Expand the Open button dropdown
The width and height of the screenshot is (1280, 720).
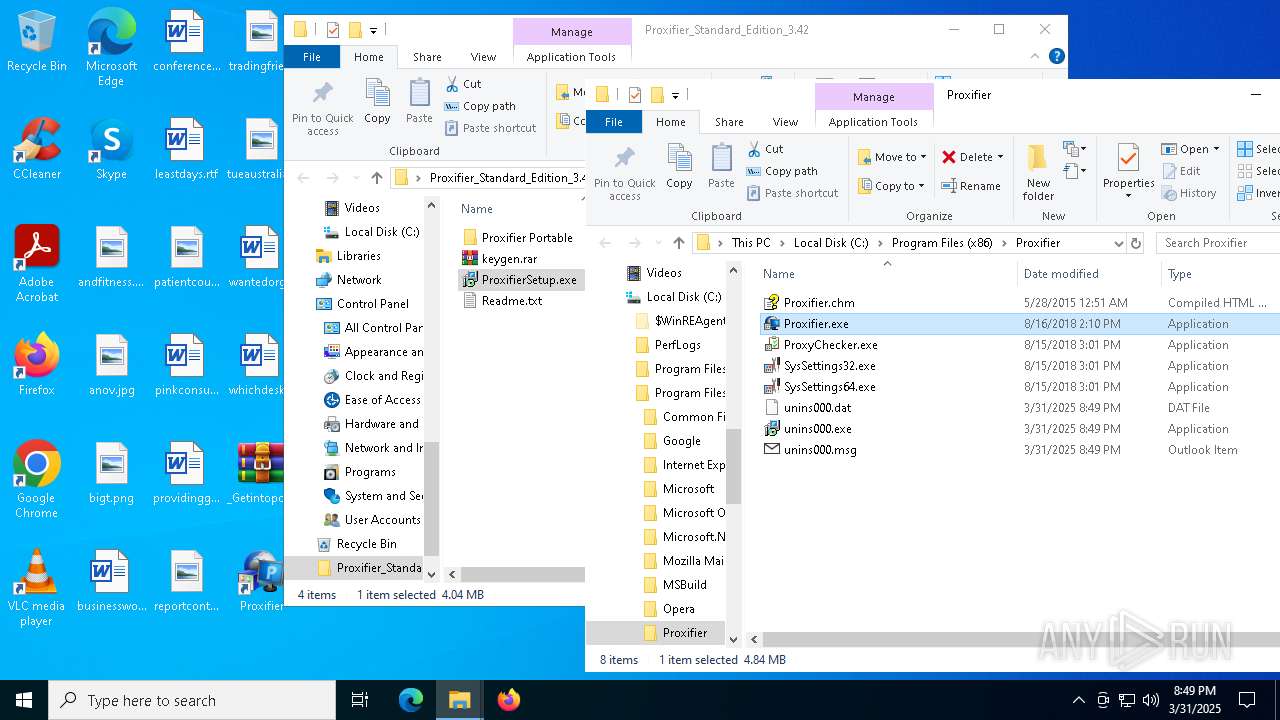(1216, 149)
